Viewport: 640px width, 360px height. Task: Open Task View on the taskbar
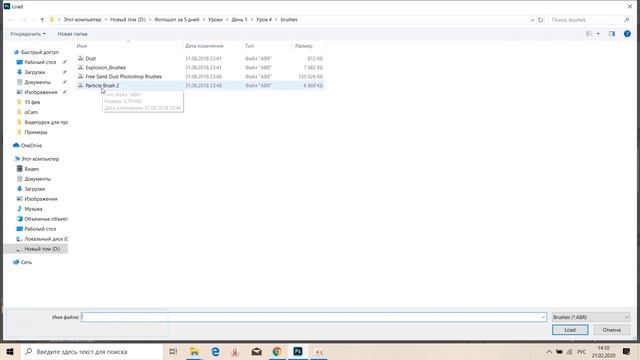tap(173, 351)
